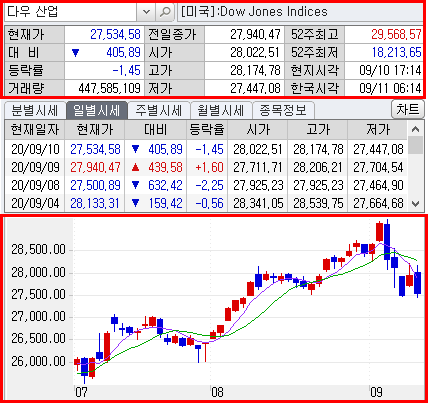Click the 20/09/10 current price 27,534.58
This screenshot has height=403, width=428.
(95, 149)
